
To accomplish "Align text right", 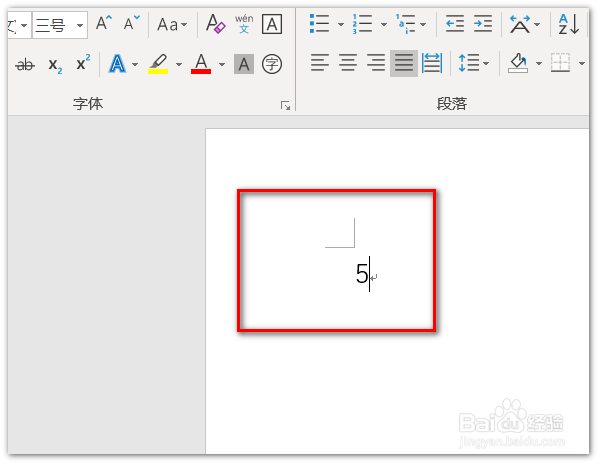I will click(x=376, y=63).
